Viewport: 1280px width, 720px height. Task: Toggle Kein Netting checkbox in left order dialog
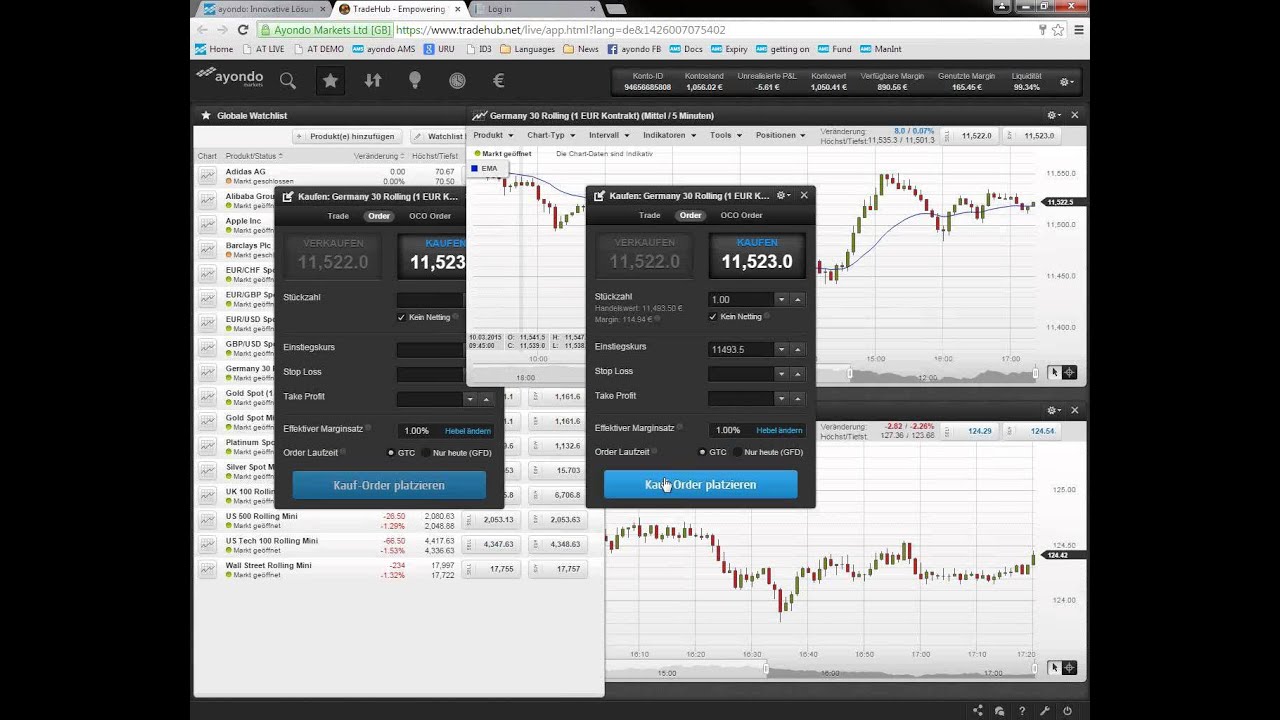tap(401, 317)
